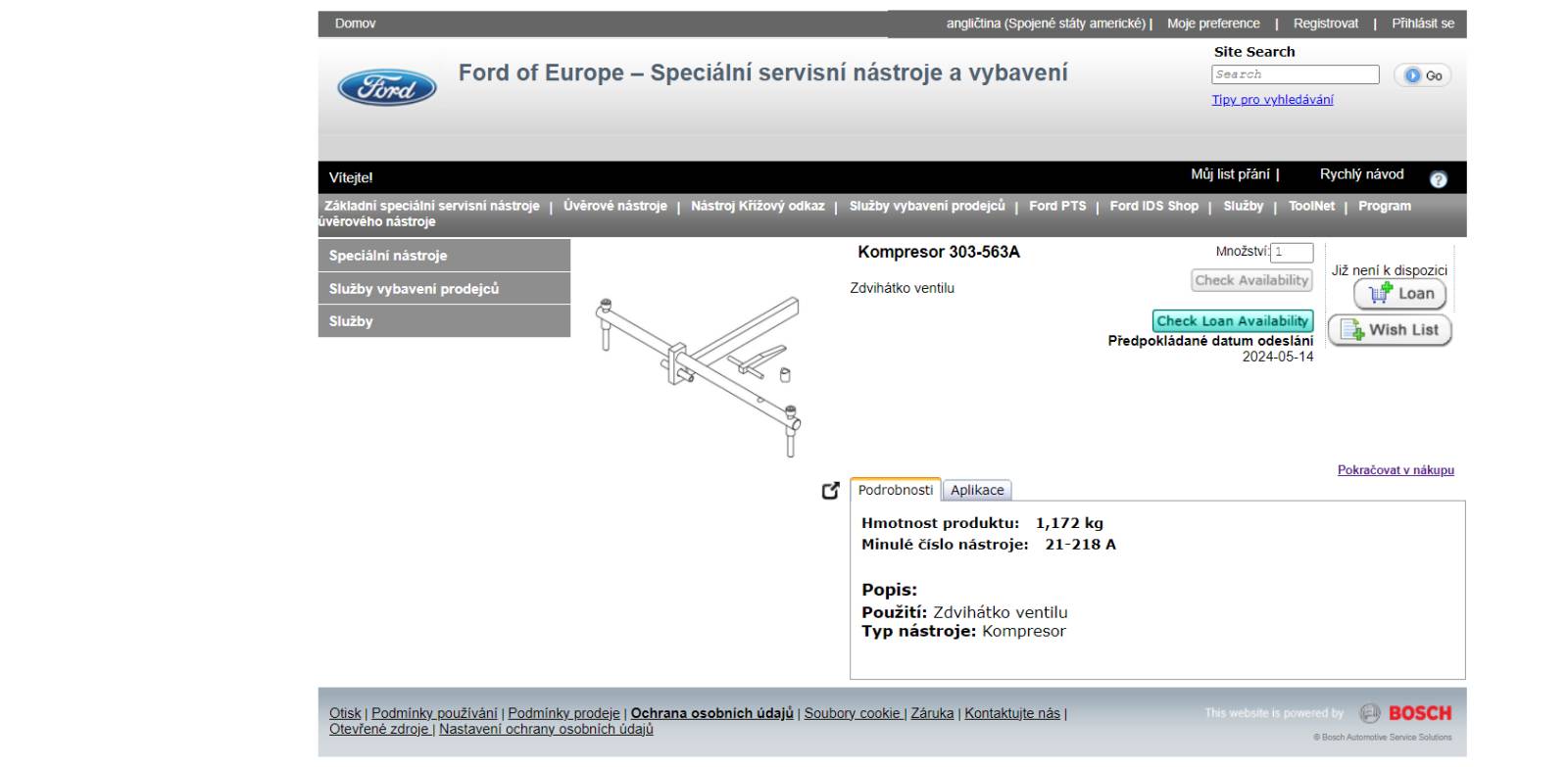
Task: Select Služby vybavení prodejců in sidebar
Action: click(444, 289)
